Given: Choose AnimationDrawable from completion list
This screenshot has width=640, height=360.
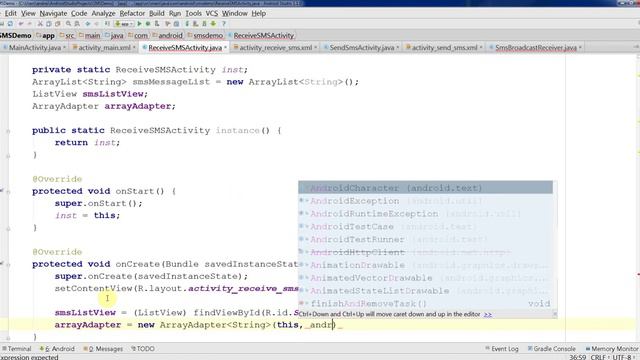Looking at the screenshot, I should (425, 265).
